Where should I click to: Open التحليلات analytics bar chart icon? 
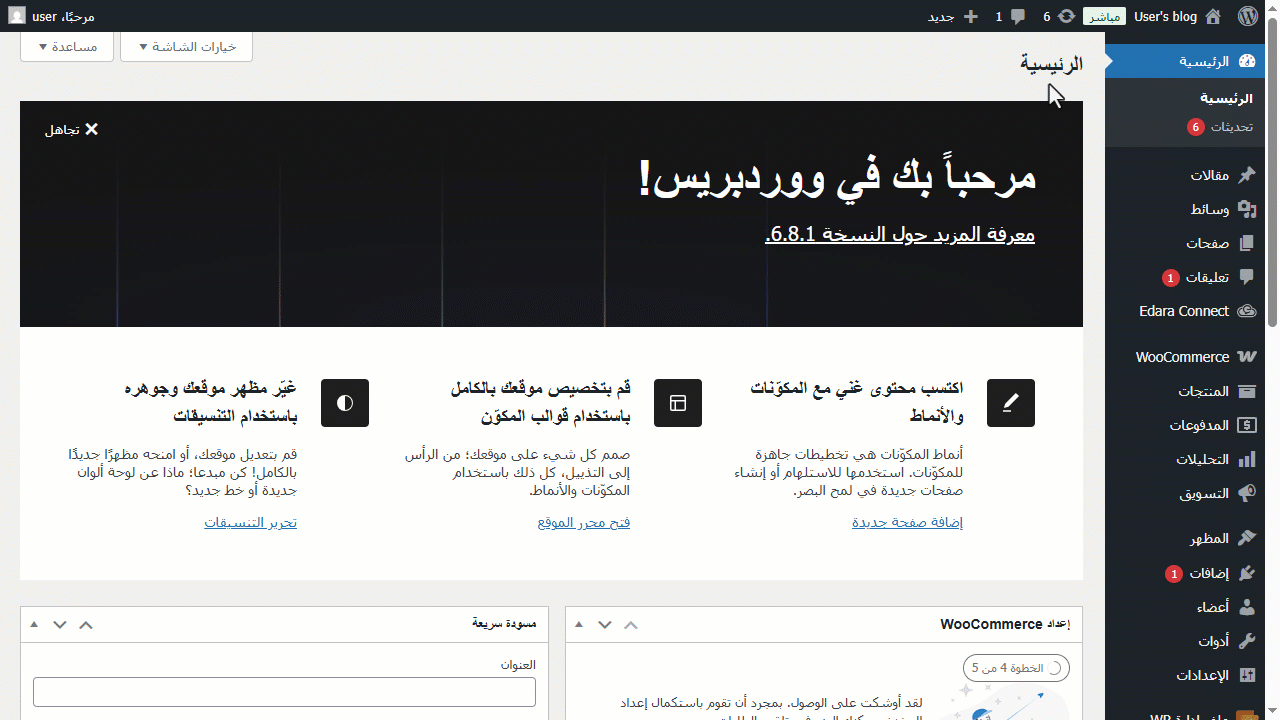tap(1246, 459)
